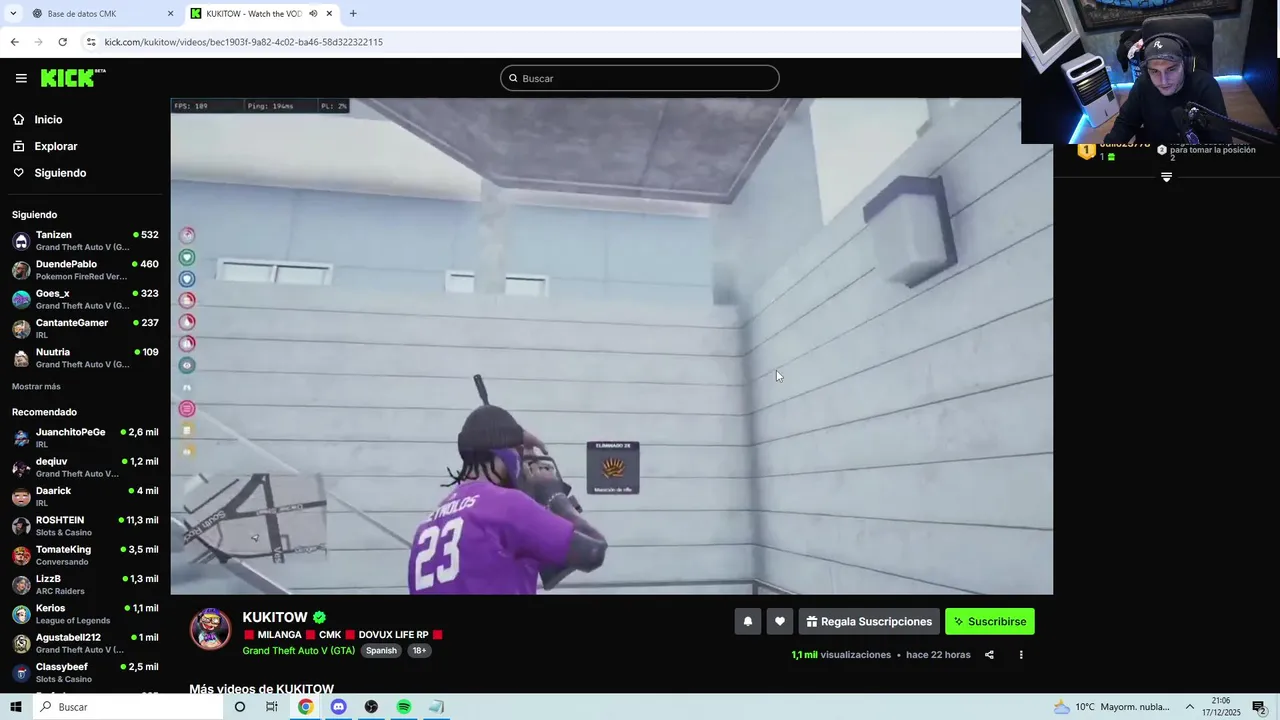The width and height of the screenshot is (1280, 720).
Task: Open Google Chrome from the taskbar
Action: click(305, 707)
